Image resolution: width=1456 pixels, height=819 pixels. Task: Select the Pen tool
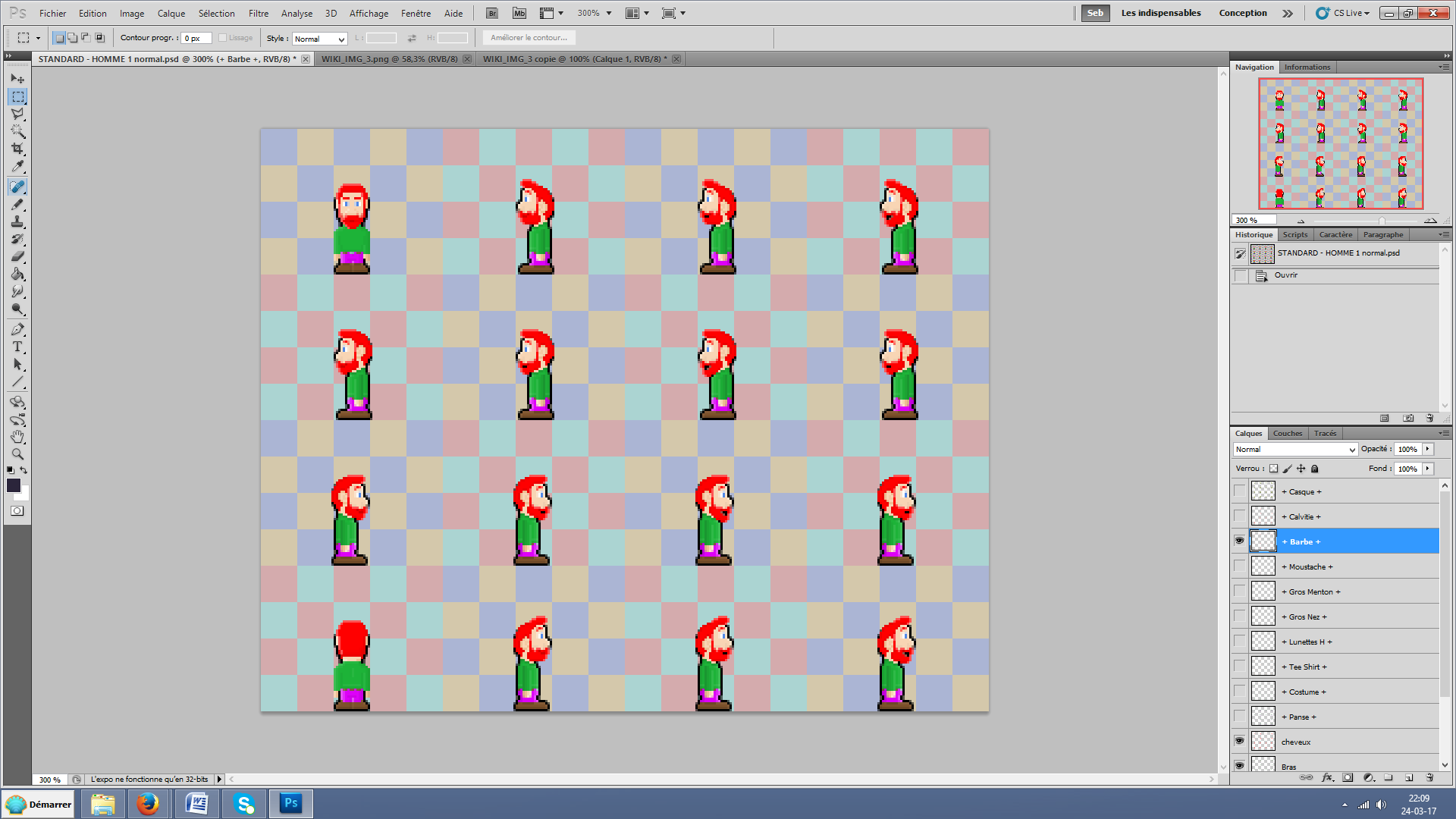click(x=17, y=329)
